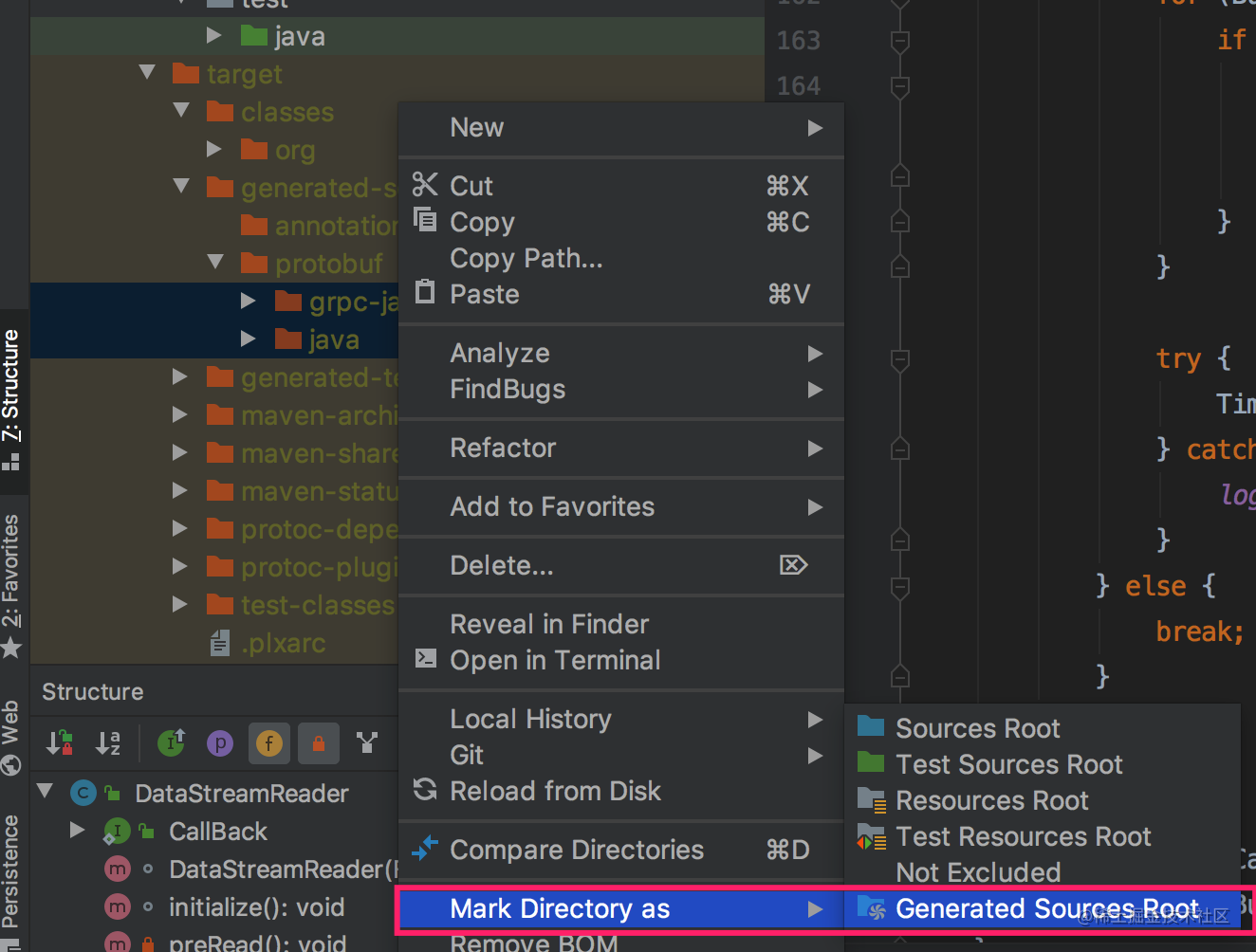Select java folder under test
Screen dimensions: 1256x952
tap(300, 36)
